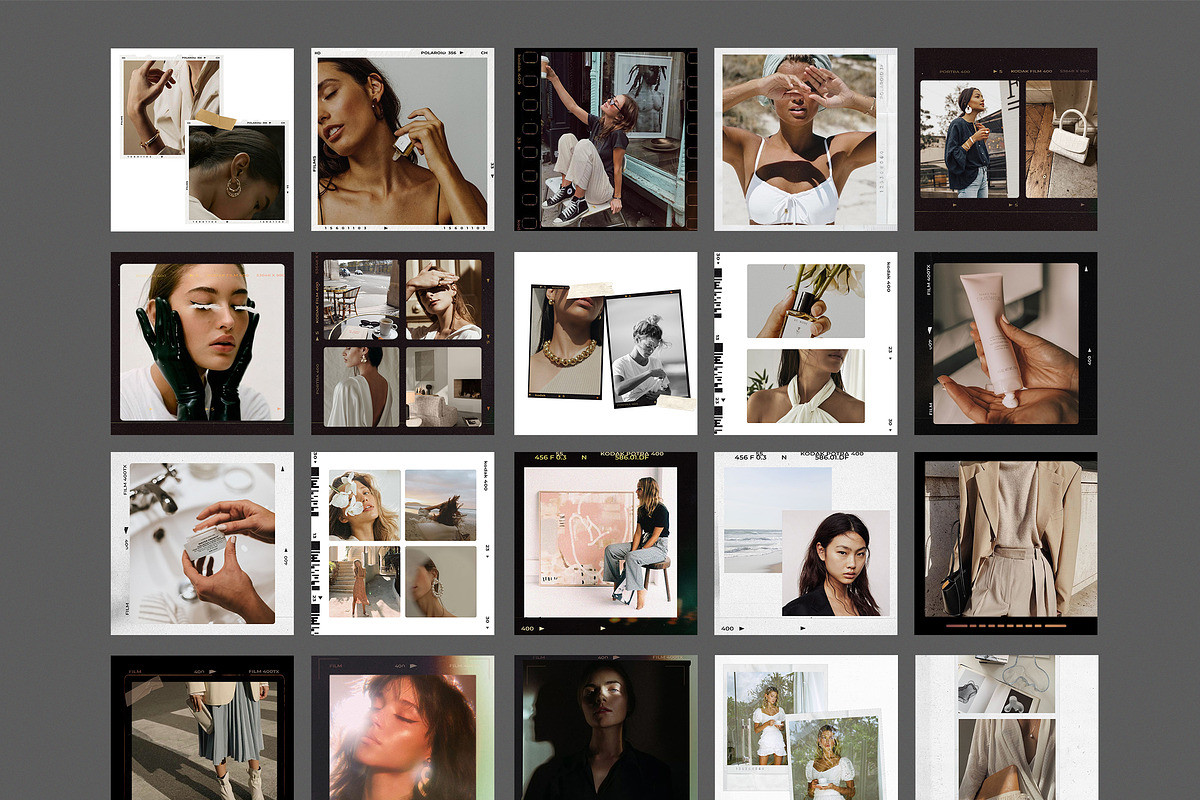
Task: Select the pleated skirt on crosswalk template
Action: tap(202, 728)
